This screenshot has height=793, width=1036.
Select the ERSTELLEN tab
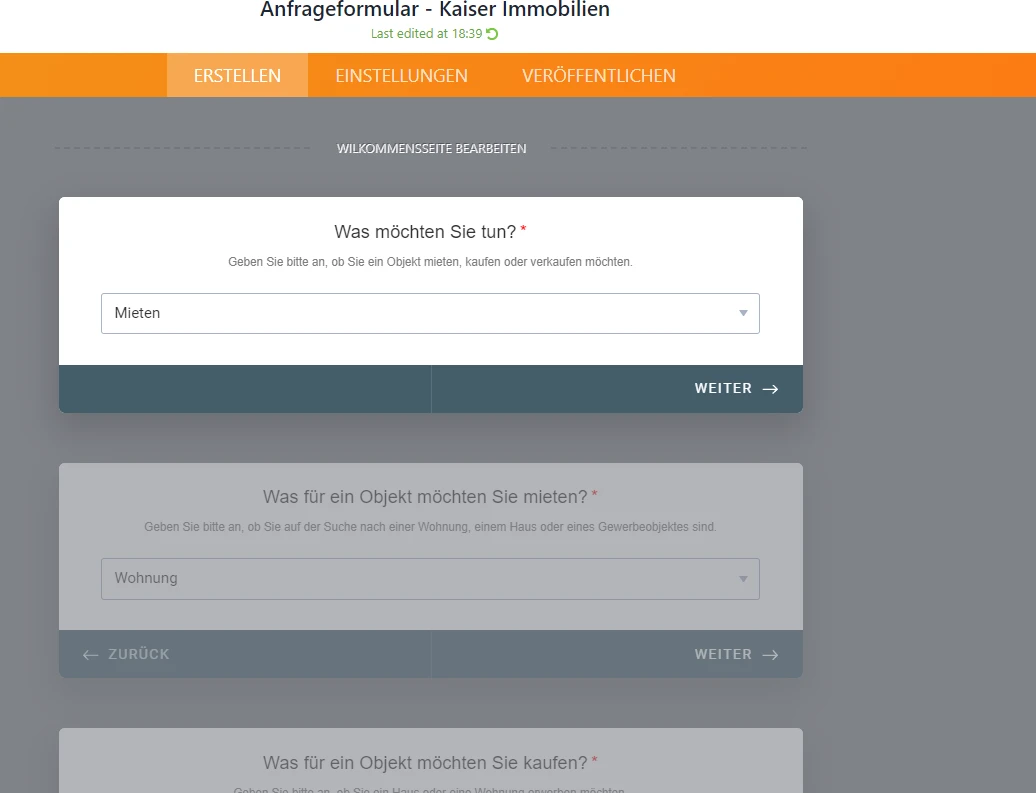(x=237, y=74)
